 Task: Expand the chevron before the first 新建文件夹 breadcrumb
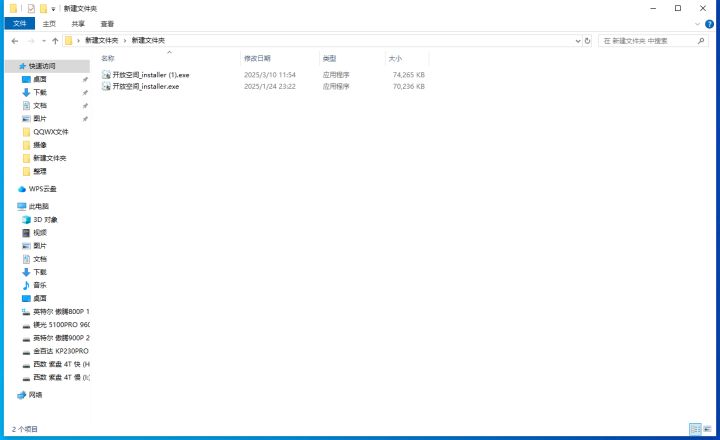pos(78,40)
